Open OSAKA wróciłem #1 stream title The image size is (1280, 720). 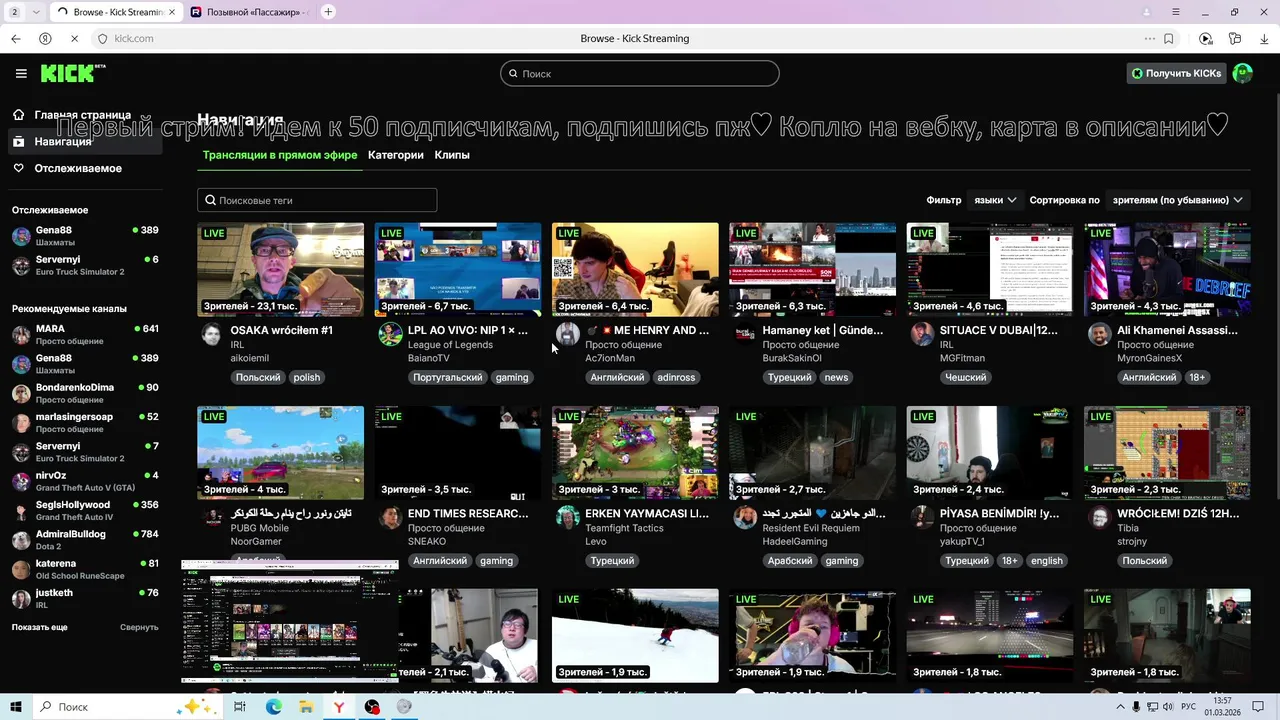282,330
